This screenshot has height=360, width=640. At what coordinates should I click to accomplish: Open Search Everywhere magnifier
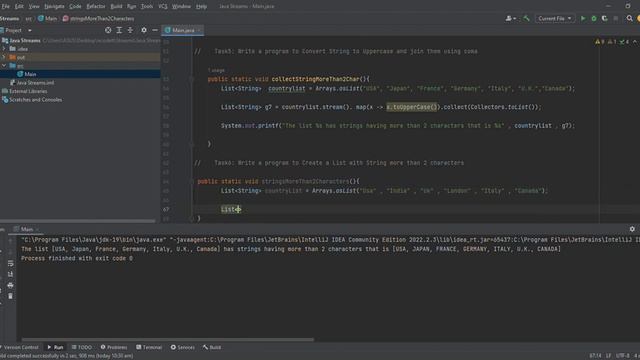tap(629, 18)
